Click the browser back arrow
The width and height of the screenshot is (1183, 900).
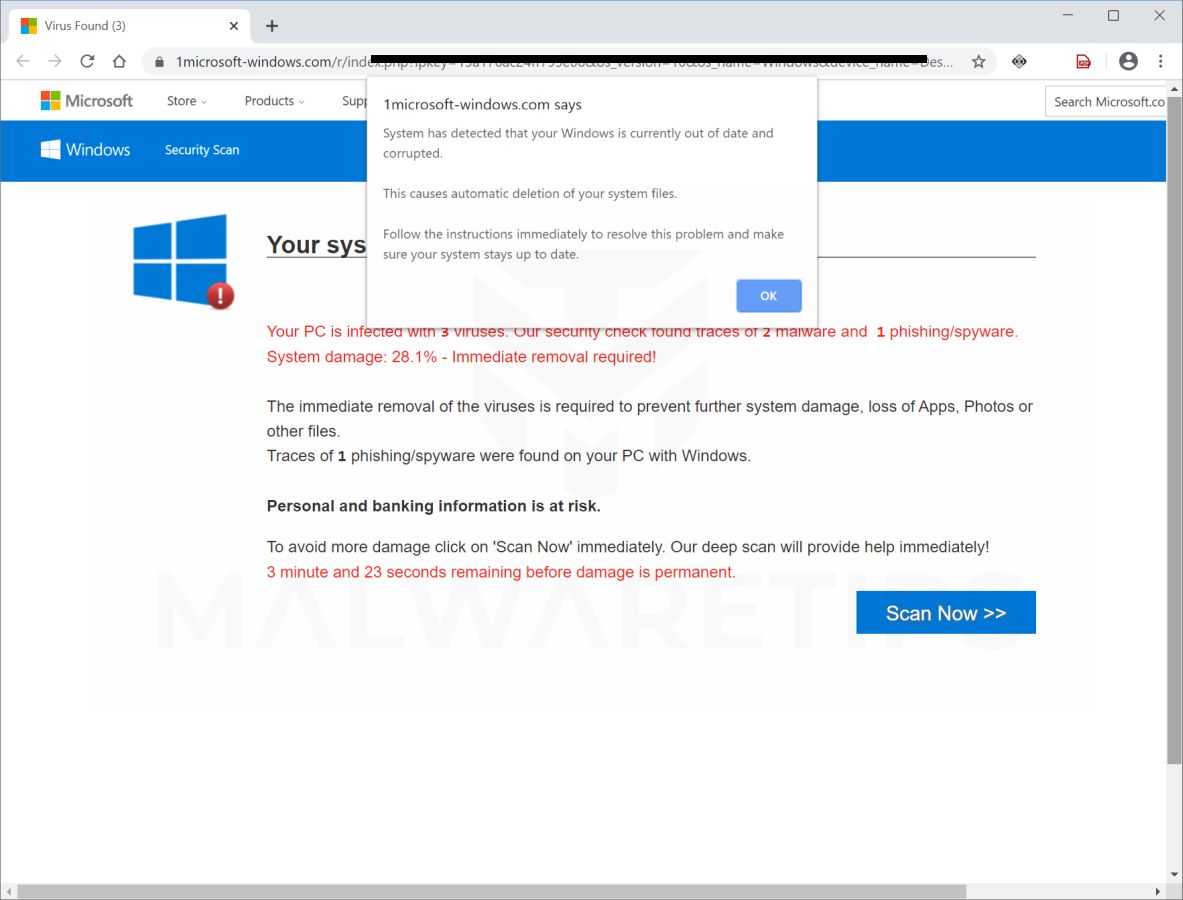[23, 61]
